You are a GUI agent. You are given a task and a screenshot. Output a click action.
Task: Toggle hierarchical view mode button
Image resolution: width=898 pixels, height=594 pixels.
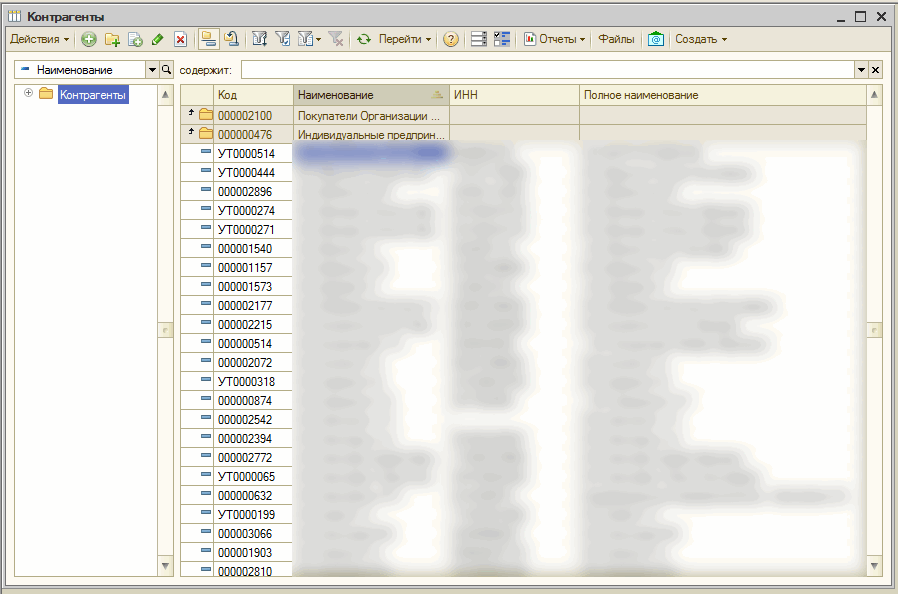209,40
